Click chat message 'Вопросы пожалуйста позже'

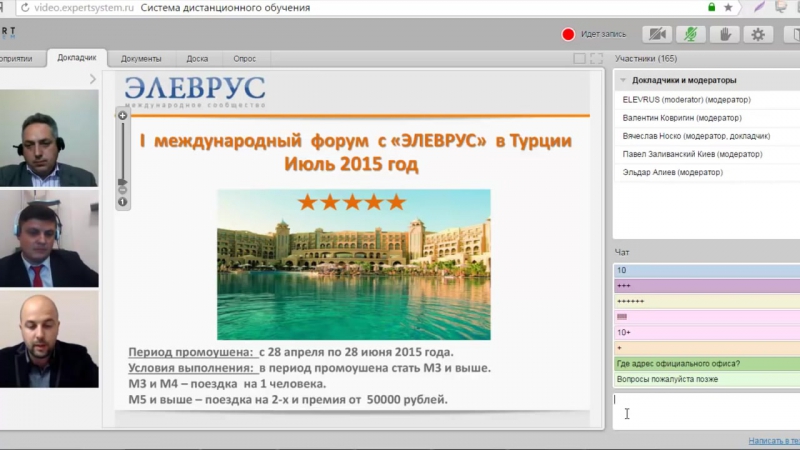coord(707,379)
